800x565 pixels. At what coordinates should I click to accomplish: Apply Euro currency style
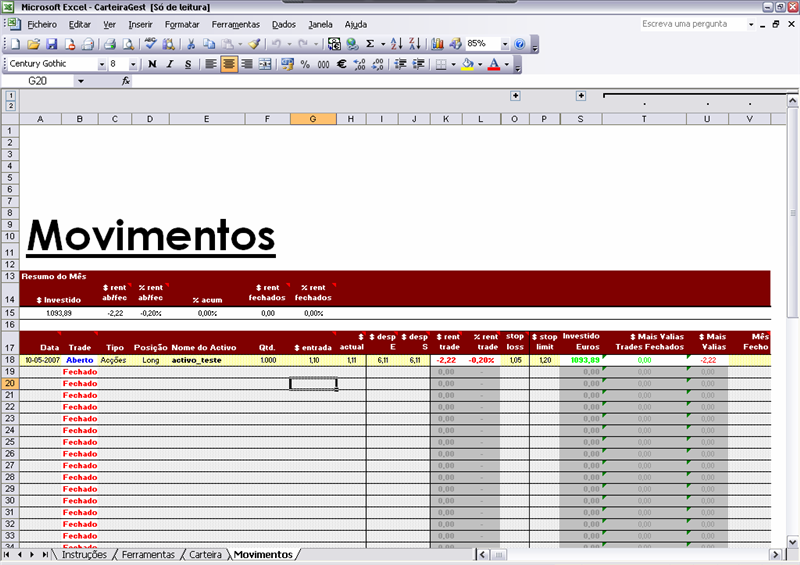point(341,64)
